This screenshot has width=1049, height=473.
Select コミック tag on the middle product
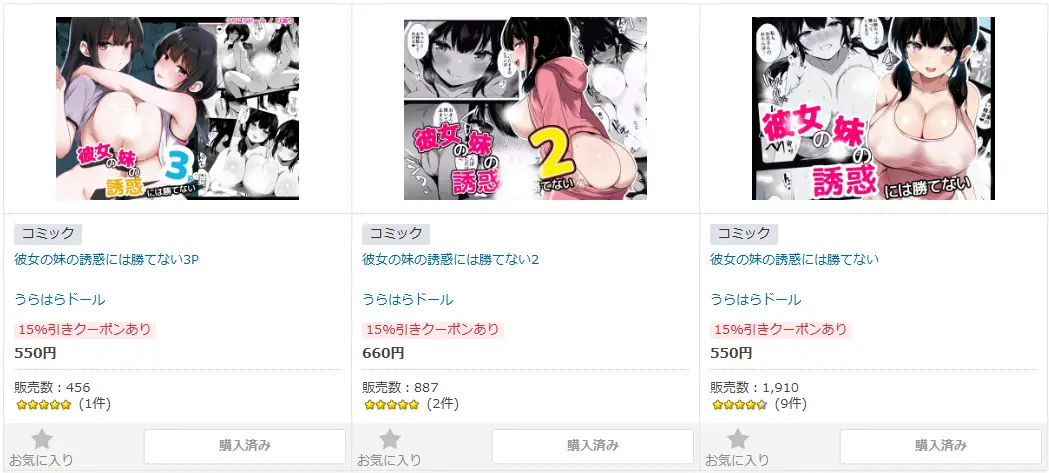click(x=395, y=233)
